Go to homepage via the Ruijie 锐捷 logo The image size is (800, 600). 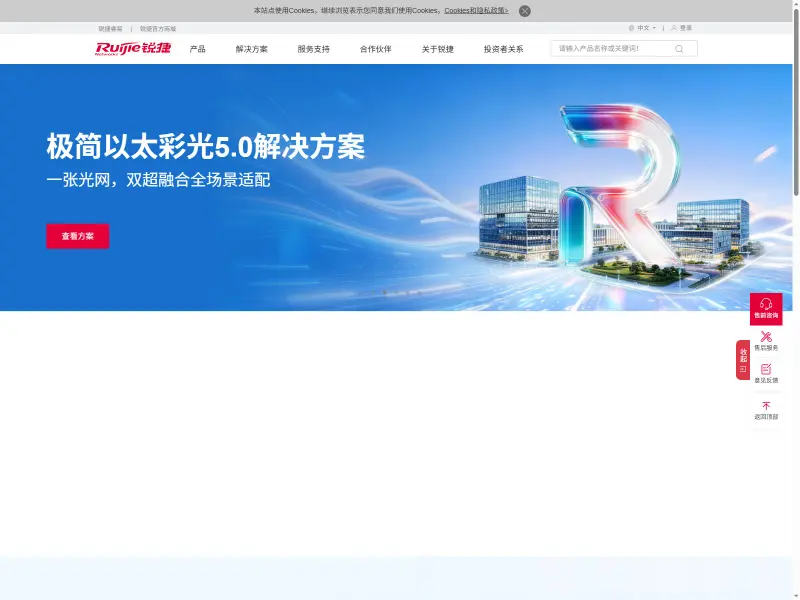pyautogui.click(x=133, y=48)
